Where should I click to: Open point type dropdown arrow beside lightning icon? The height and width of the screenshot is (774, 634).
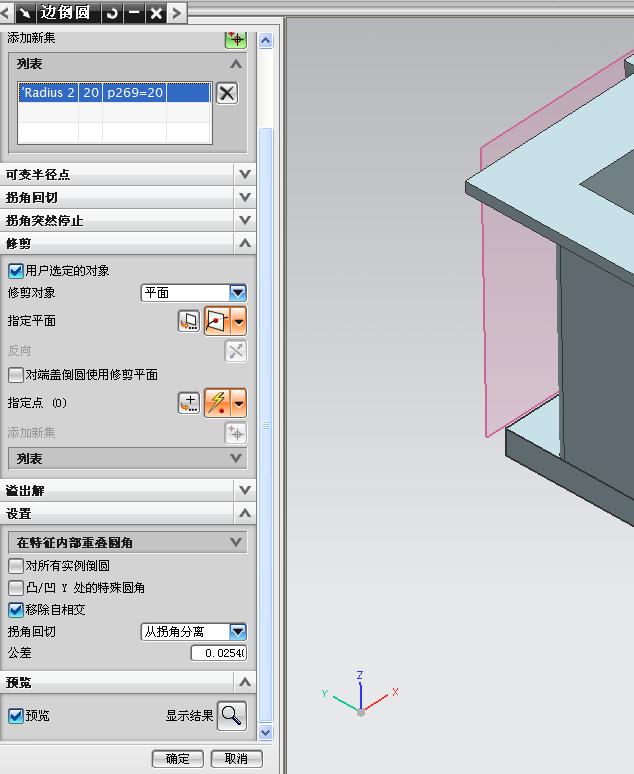[239, 403]
